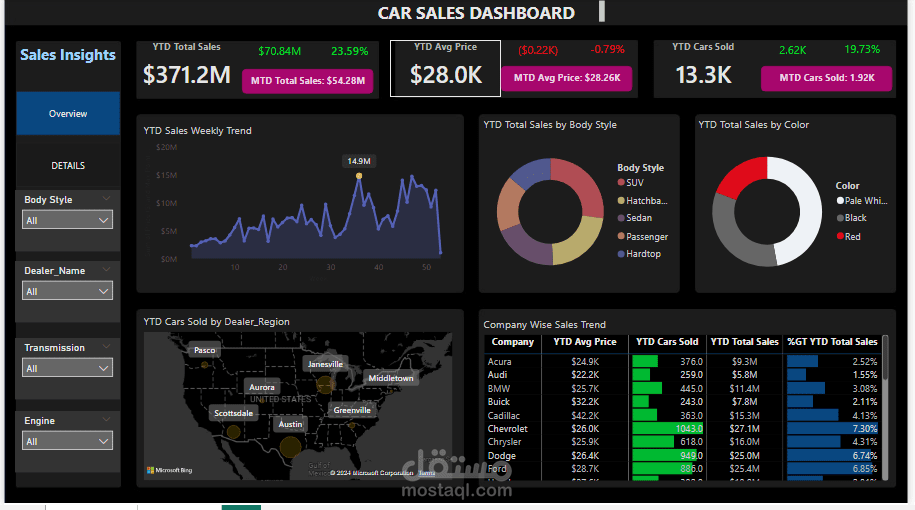Click the Middletown map label
The width and height of the screenshot is (915, 510).
coord(390,378)
